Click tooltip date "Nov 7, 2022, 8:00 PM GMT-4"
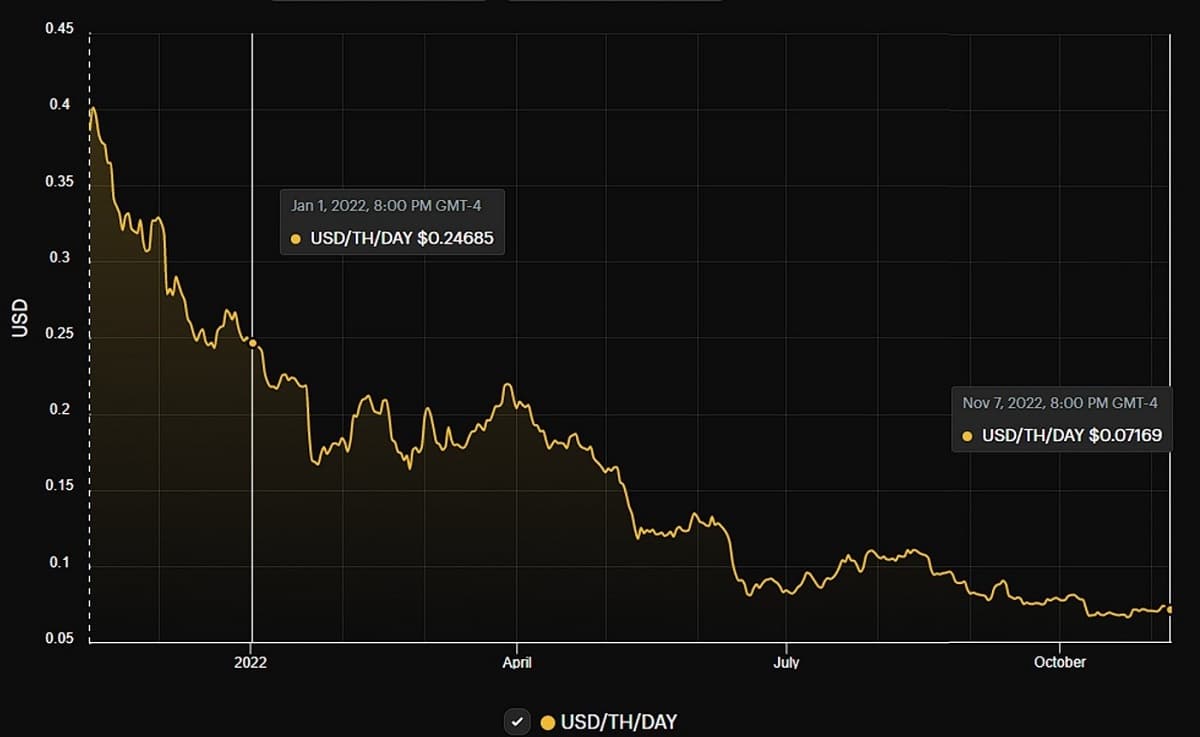Screen dimensions: 1200x737 1060,403
